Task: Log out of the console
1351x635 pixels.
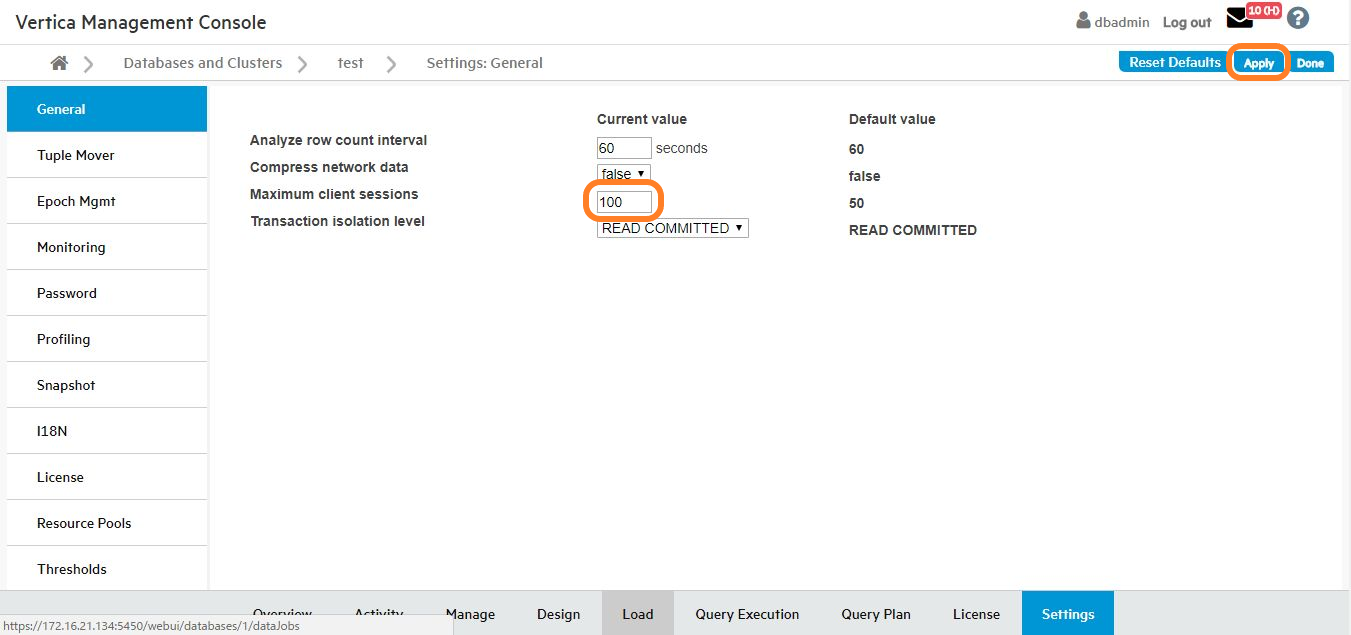Action: click(1186, 22)
